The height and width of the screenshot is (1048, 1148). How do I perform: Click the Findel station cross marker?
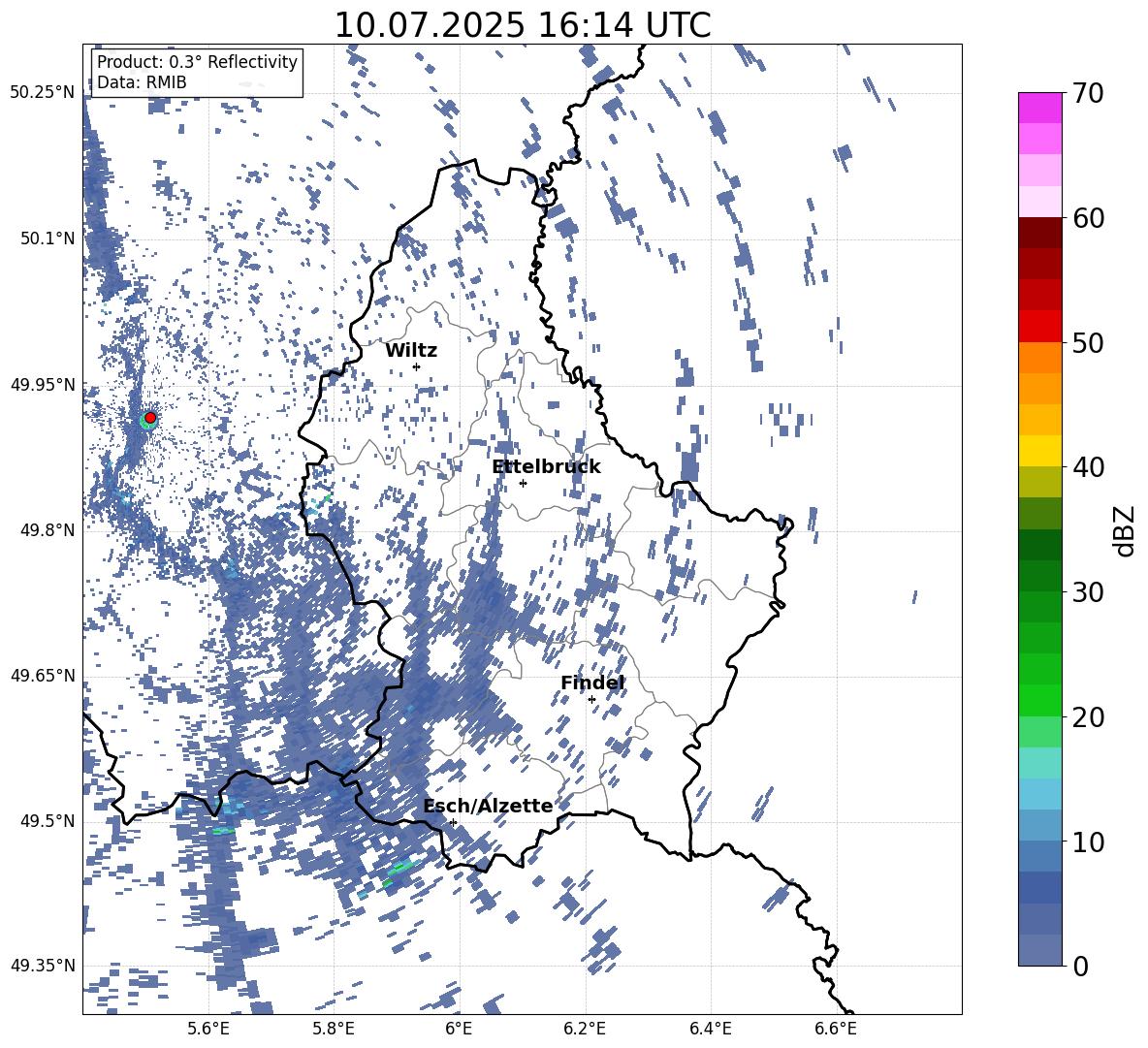[x=591, y=700]
